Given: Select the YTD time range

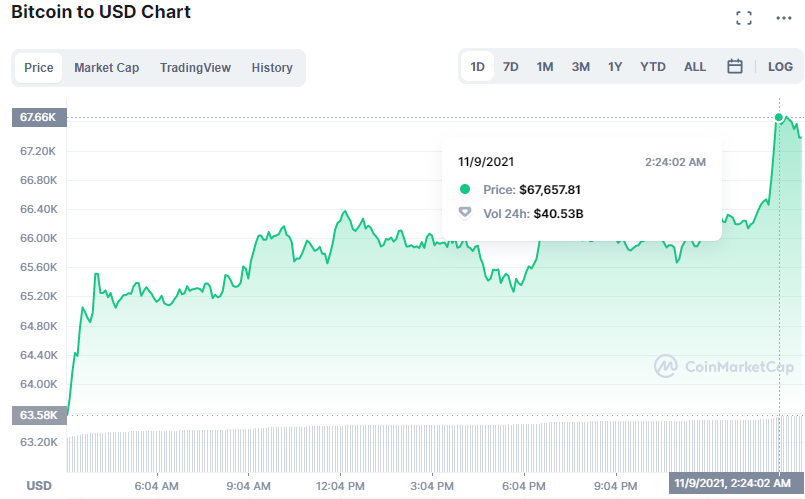Looking at the screenshot, I should (653, 67).
